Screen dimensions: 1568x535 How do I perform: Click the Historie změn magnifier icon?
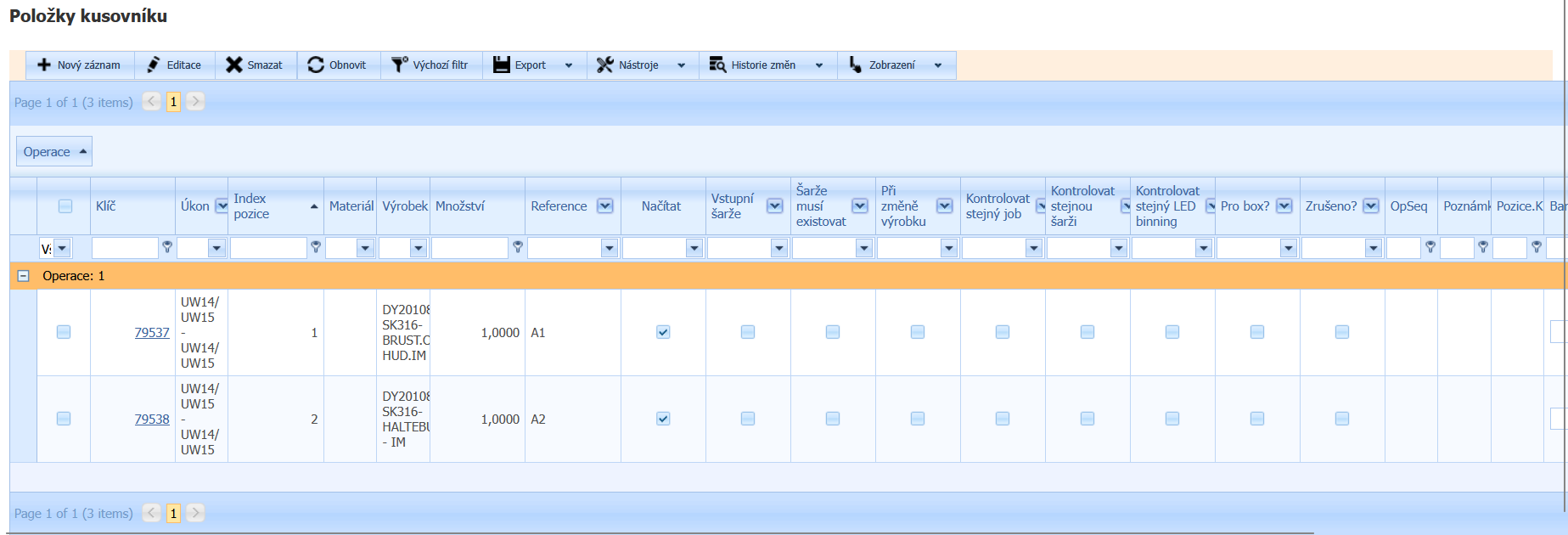tap(717, 65)
